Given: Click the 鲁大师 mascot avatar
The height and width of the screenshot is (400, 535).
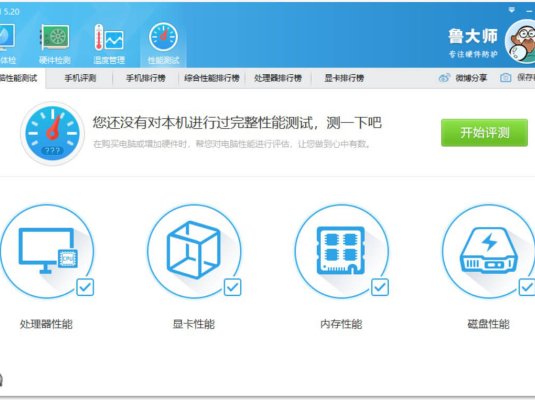Looking at the screenshot, I should click(x=520, y=41).
